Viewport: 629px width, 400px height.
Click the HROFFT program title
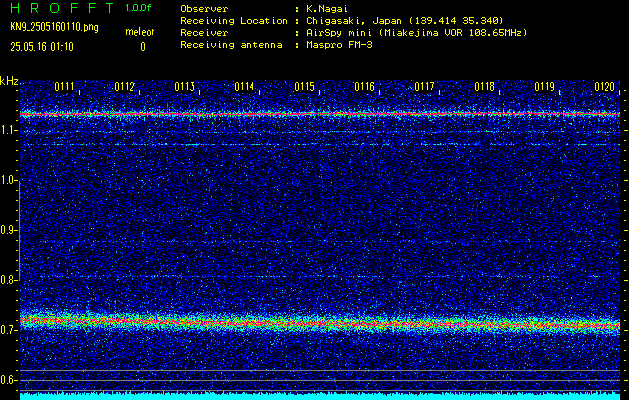coord(62,8)
